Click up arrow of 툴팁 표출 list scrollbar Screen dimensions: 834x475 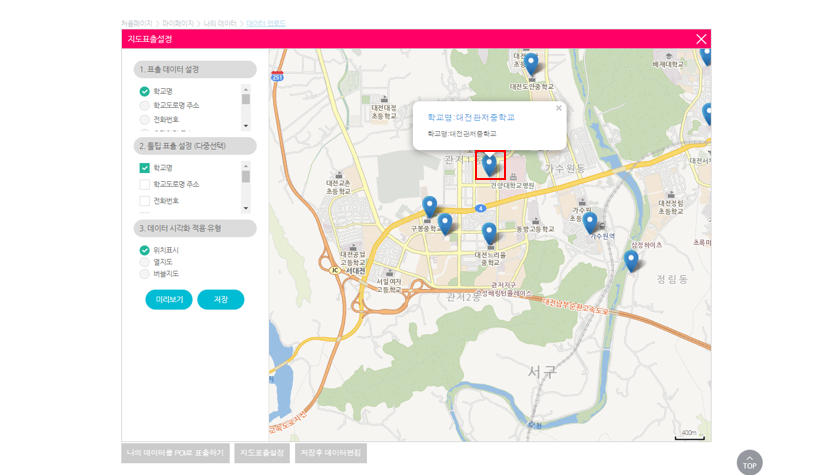246,165
